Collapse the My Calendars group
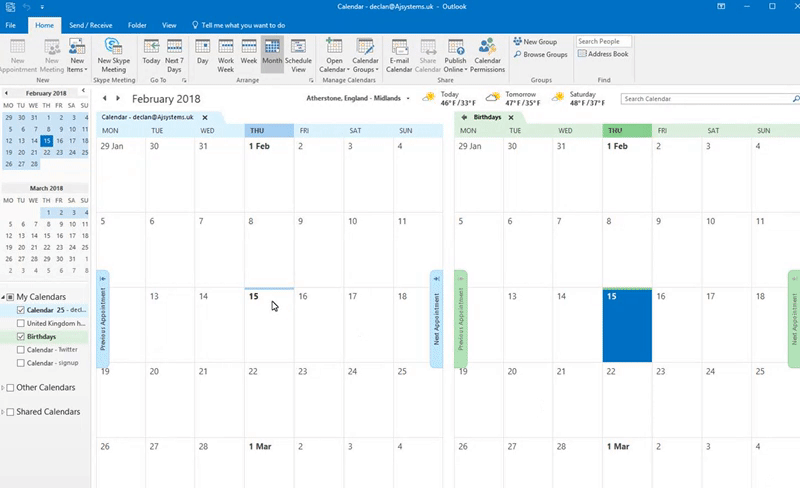This screenshot has height=488, width=800. (3, 297)
